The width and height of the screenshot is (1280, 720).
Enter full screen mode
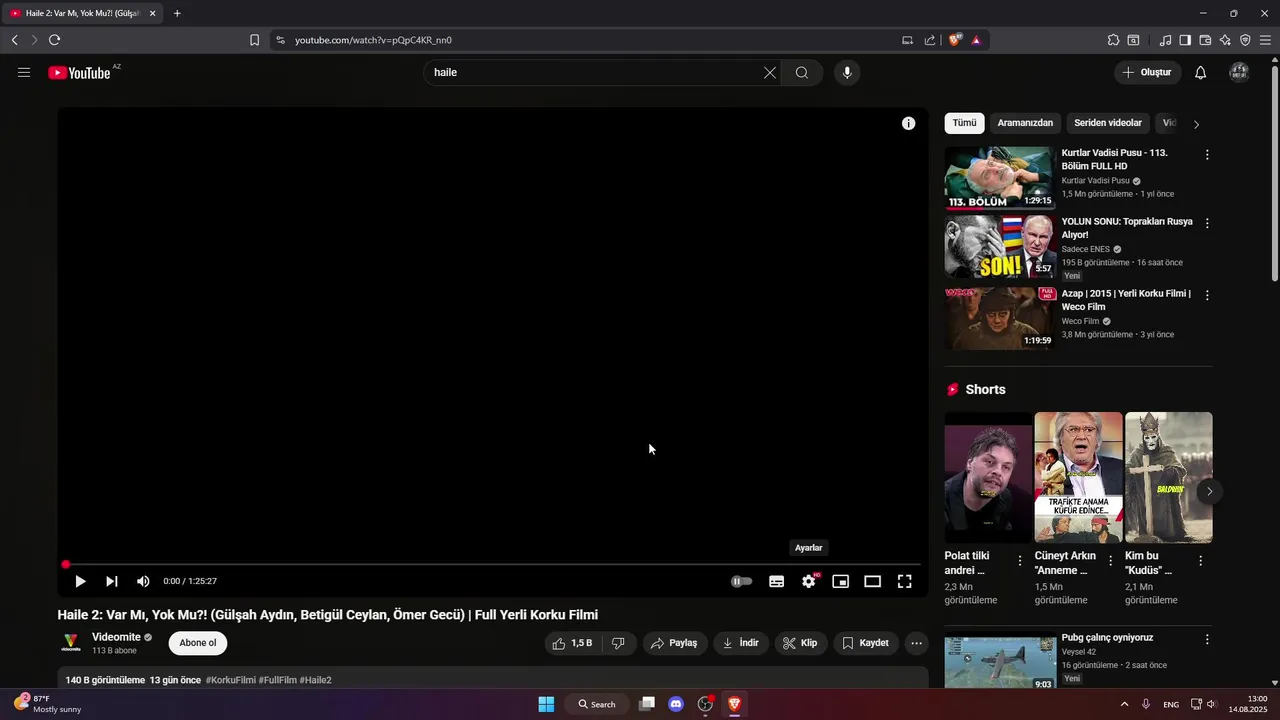coord(904,581)
